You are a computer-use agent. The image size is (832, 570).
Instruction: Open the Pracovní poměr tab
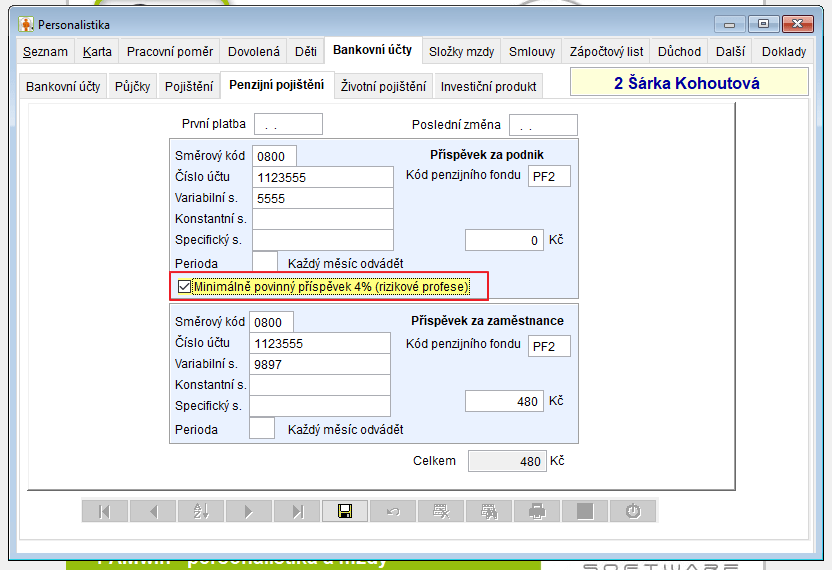pos(169,52)
